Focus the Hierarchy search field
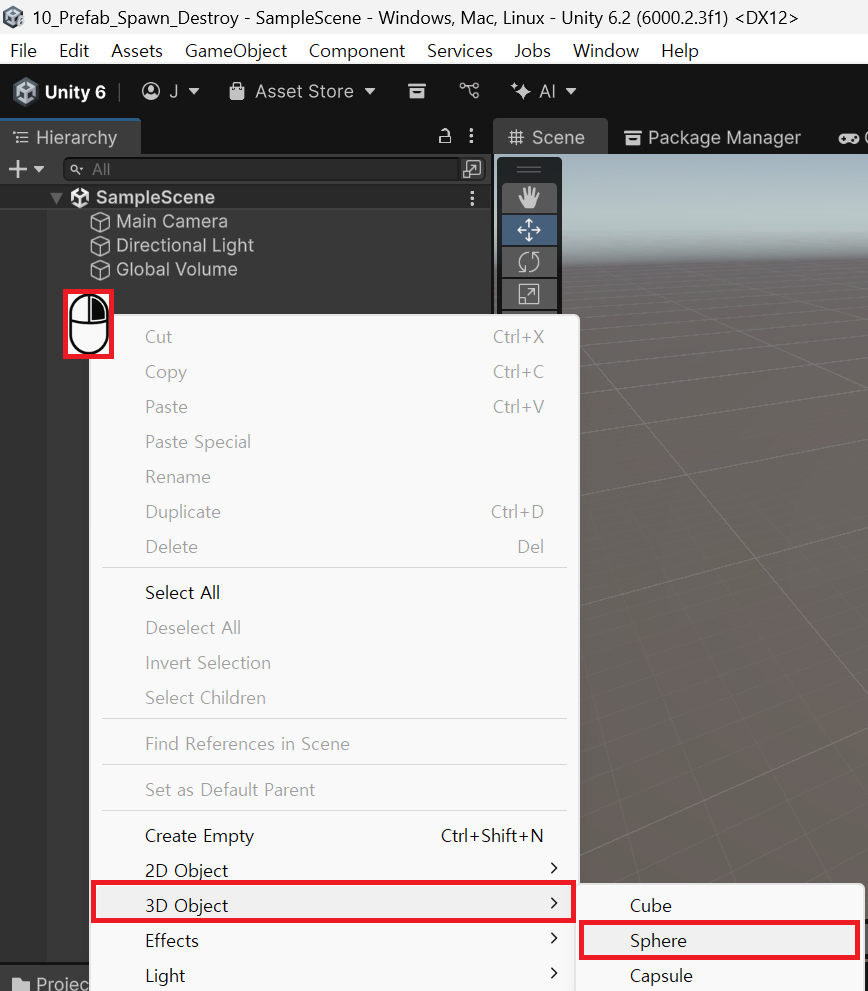Screen dimensions: 868x991 [262, 169]
